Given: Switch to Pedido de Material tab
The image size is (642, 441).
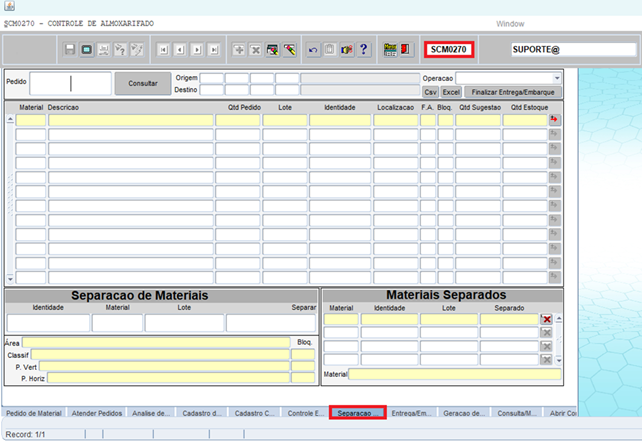Looking at the screenshot, I should 34,413.
